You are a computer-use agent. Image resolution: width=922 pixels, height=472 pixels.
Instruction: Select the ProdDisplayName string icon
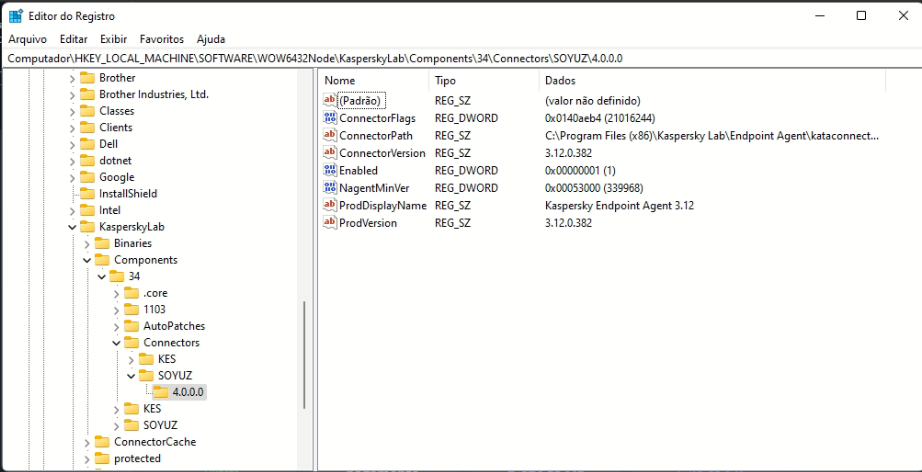click(x=330, y=206)
